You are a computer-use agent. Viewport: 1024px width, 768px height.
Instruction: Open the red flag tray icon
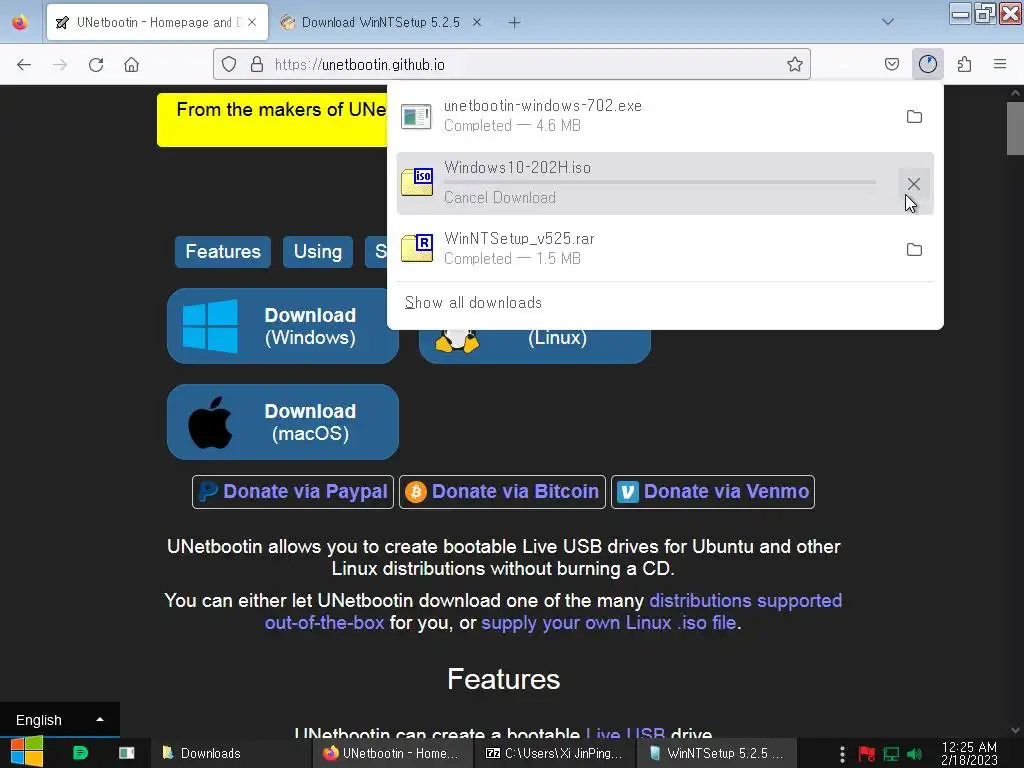pyautogui.click(x=867, y=754)
